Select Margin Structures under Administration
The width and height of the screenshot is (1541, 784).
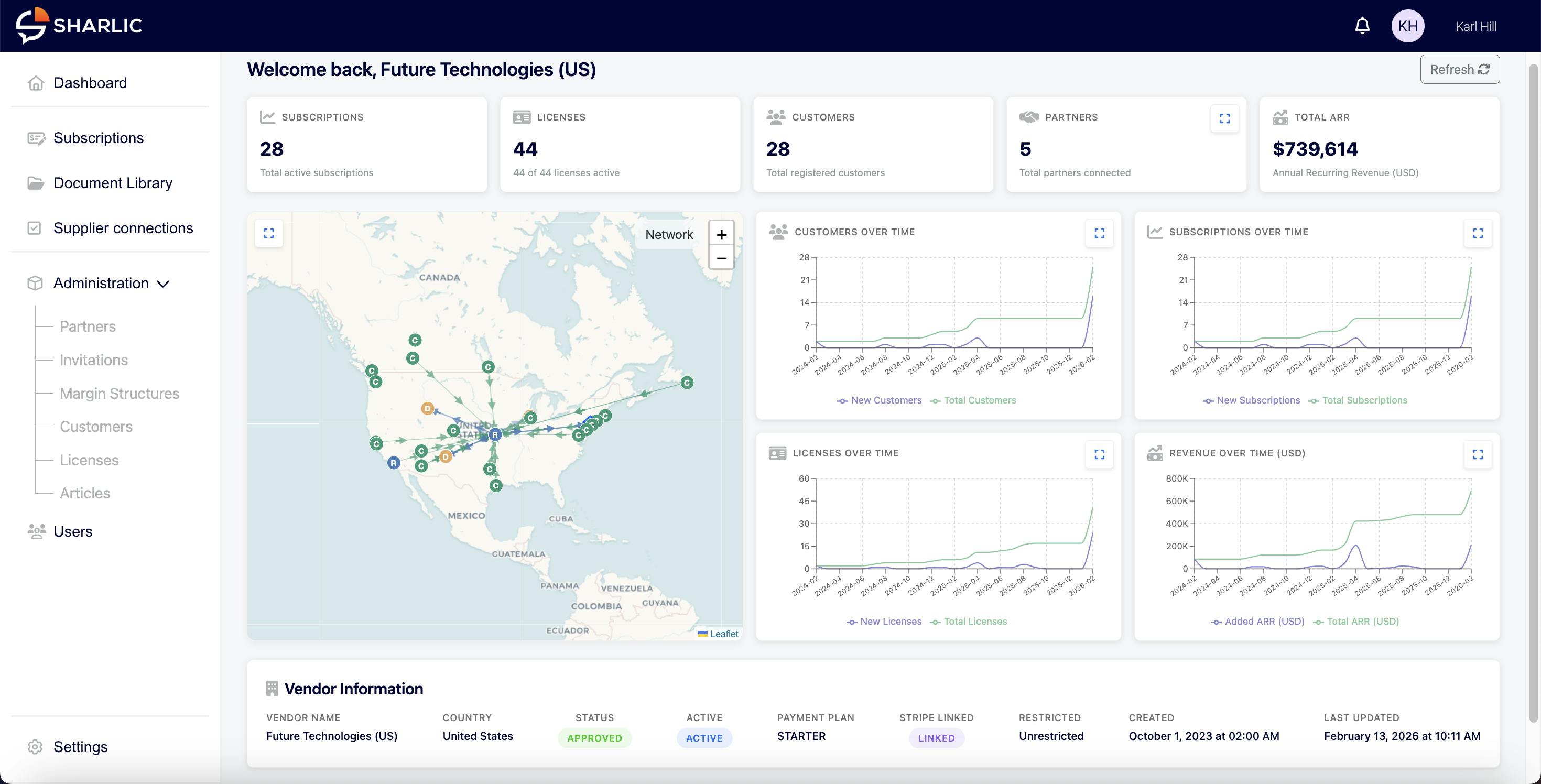pos(119,394)
